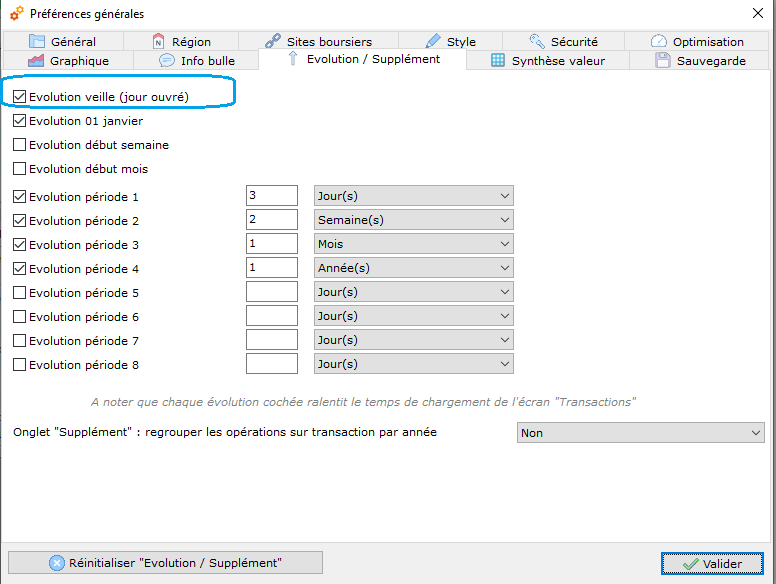This screenshot has width=776, height=584.
Task: Expand the période 5 unit dropdown
Action: coord(414,292)
